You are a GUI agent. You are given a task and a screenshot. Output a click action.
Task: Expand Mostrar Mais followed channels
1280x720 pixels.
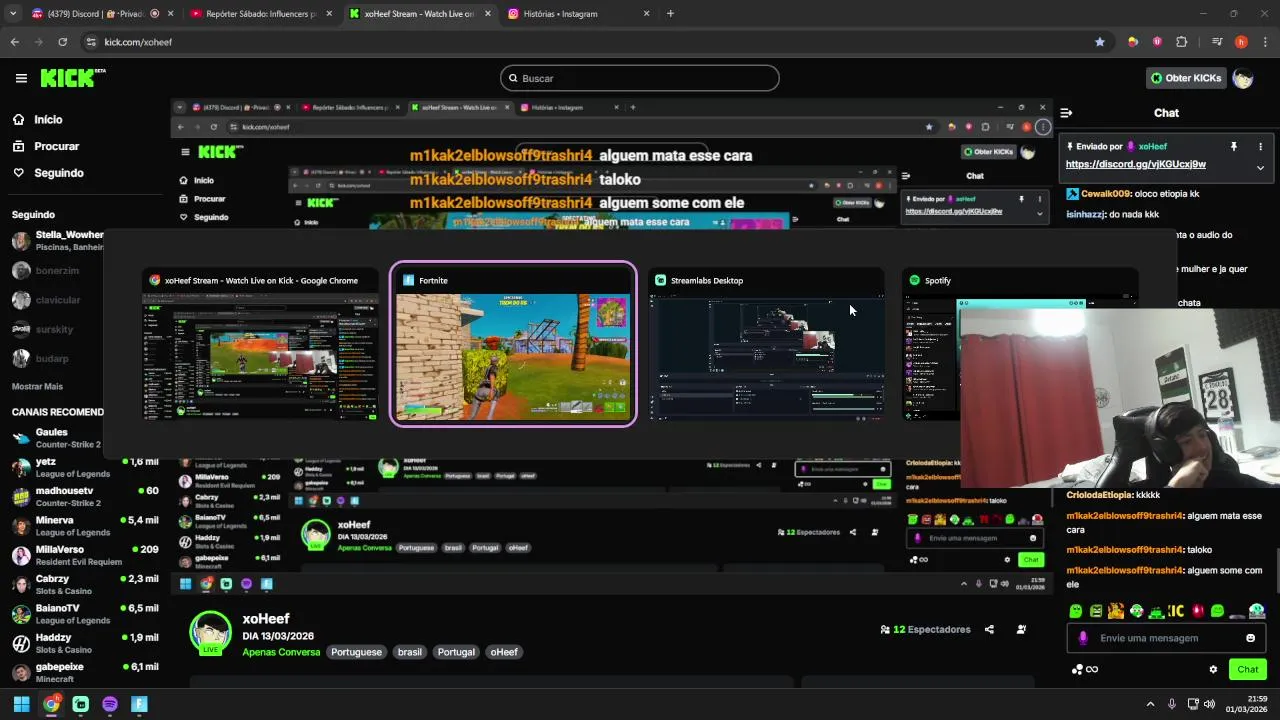click(x=37, y=386)
